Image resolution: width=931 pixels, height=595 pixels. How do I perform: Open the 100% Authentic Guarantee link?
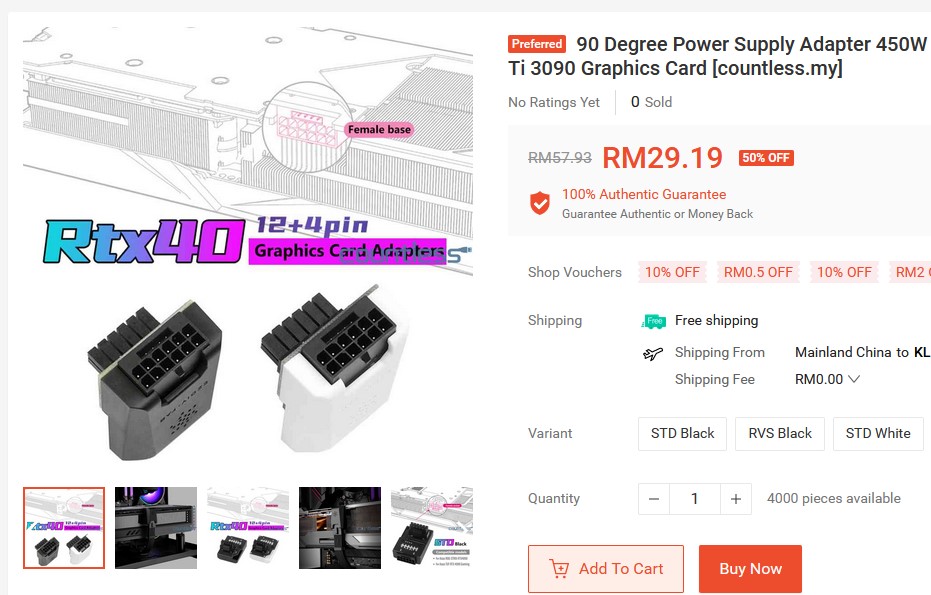pos(644,194)
